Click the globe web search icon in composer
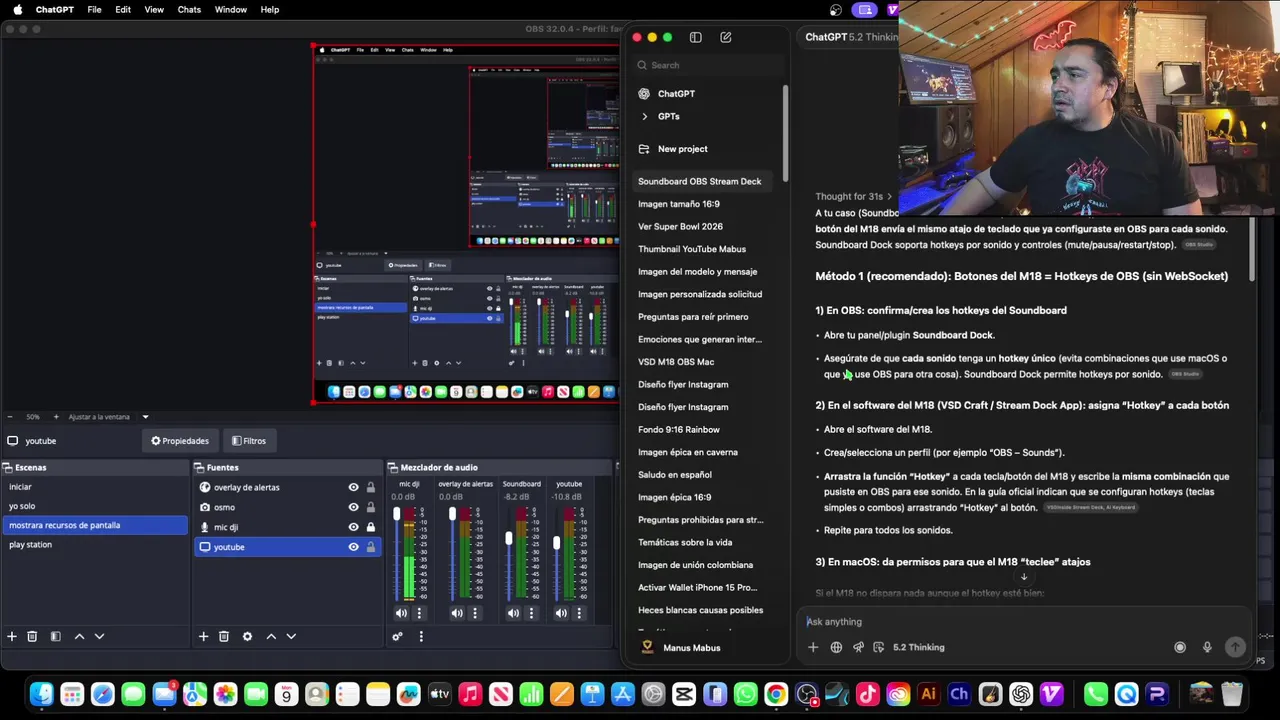The width and height of the screenshot is (1280, 720). 836,647
